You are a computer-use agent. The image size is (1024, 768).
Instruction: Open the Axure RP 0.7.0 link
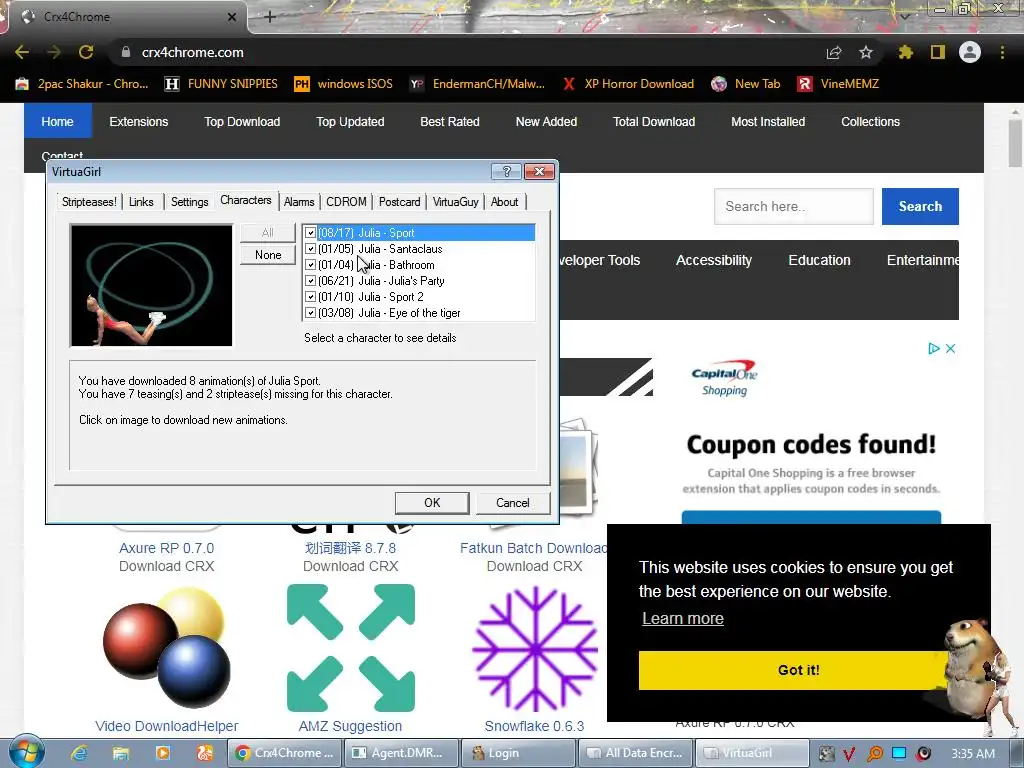pos(167,548)
